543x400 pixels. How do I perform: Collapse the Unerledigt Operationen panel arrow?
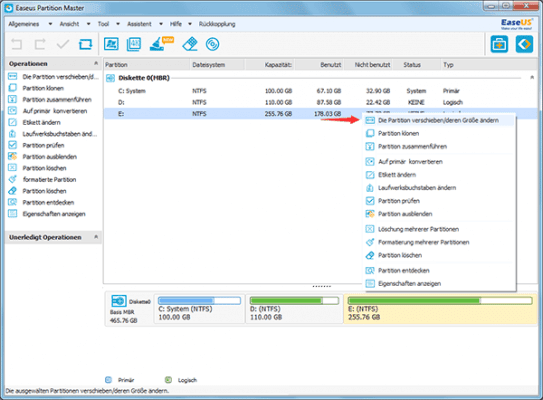coord(96,237)
